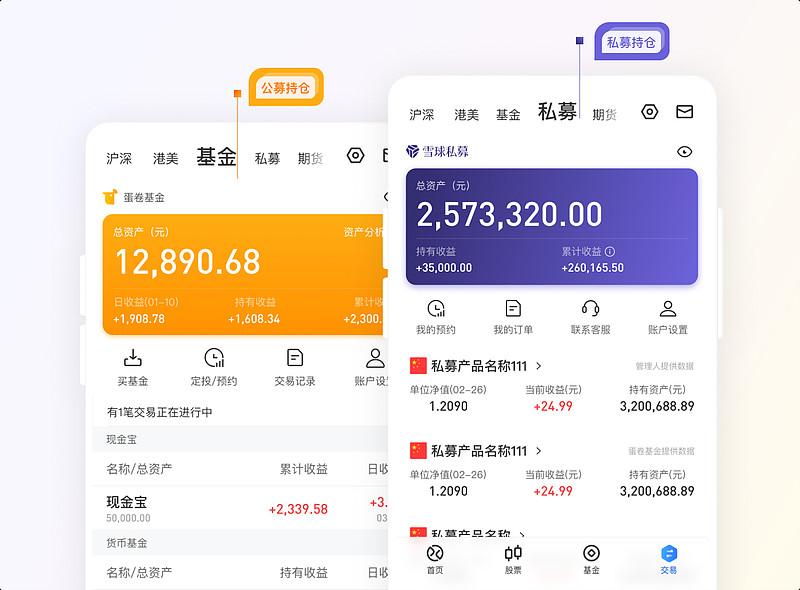800x590 pixels.
Task: Select the 买基金 download-style icon
Action: tap(132, 356)
